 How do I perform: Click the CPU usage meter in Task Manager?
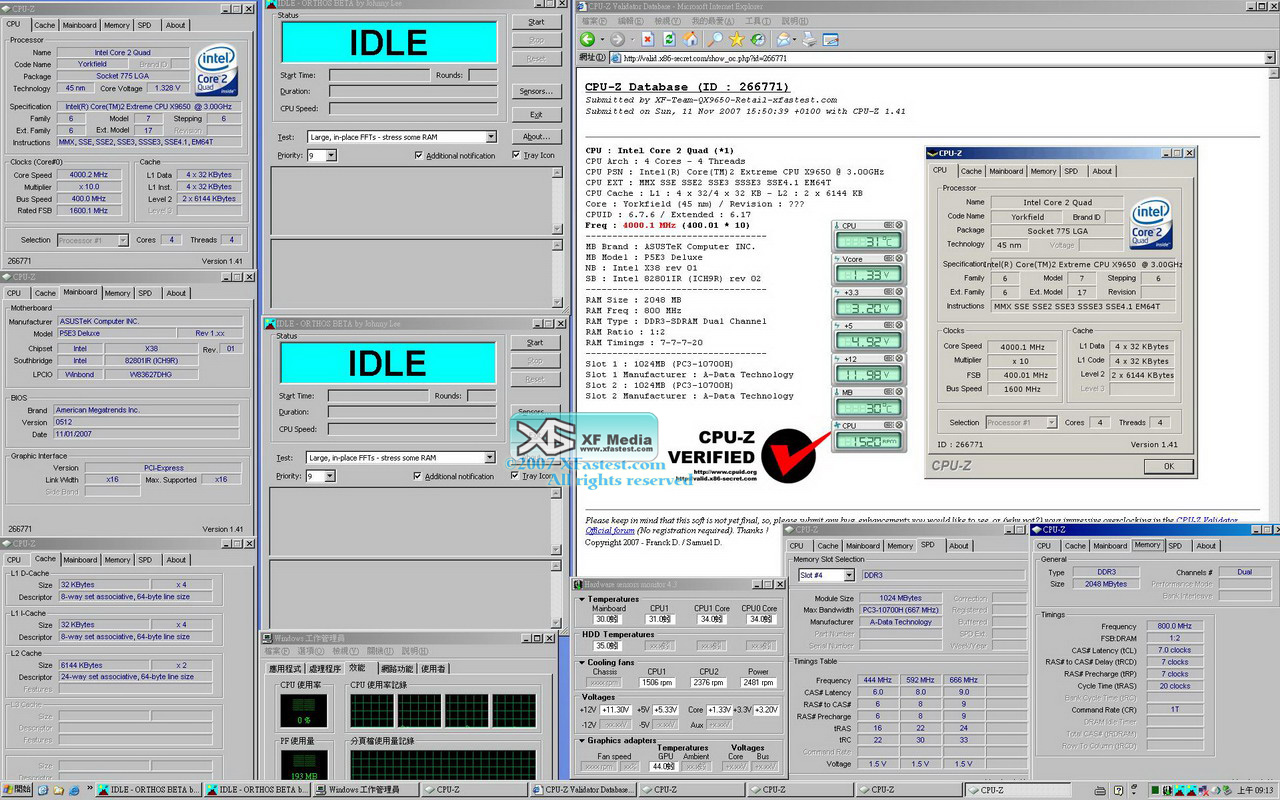point(303,711)
